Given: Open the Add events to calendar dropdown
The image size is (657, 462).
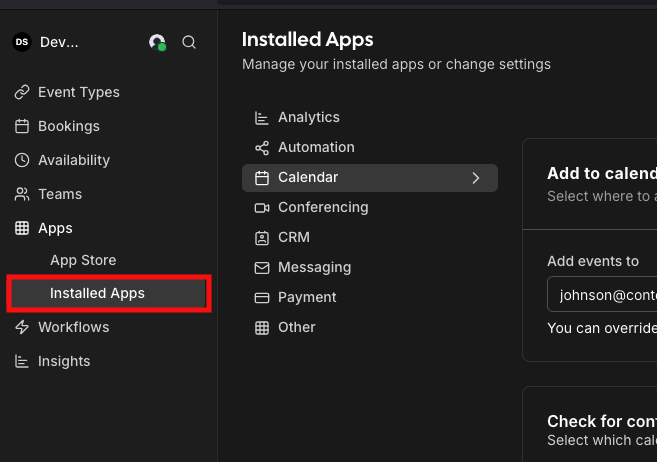Looking at the screenshot, I should (600, 295).
